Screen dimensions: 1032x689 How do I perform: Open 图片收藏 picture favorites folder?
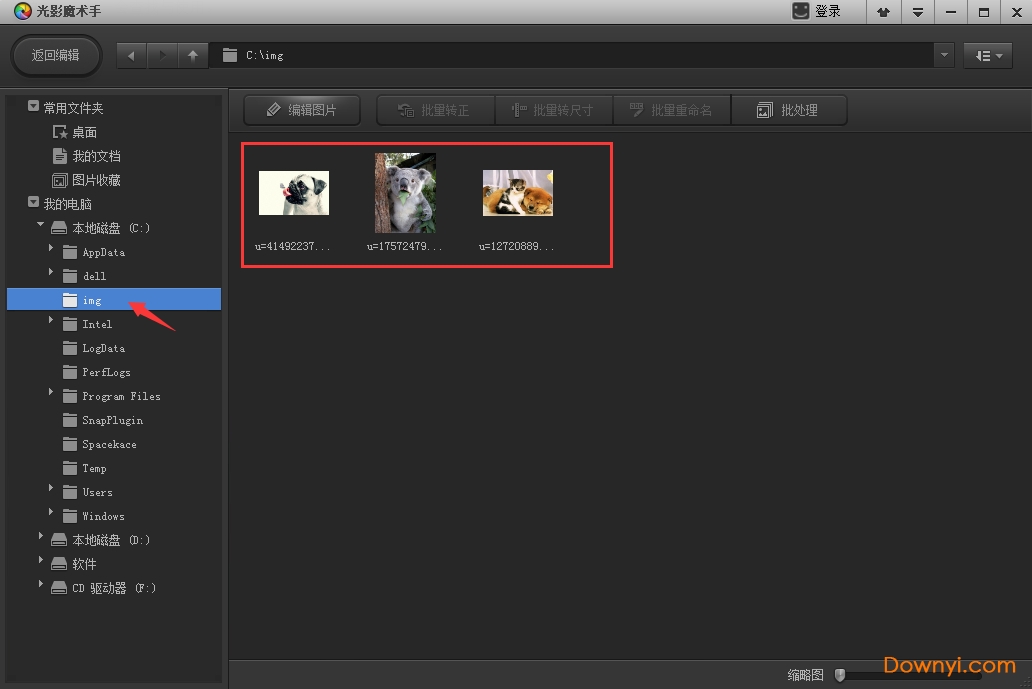click(96, 180)
